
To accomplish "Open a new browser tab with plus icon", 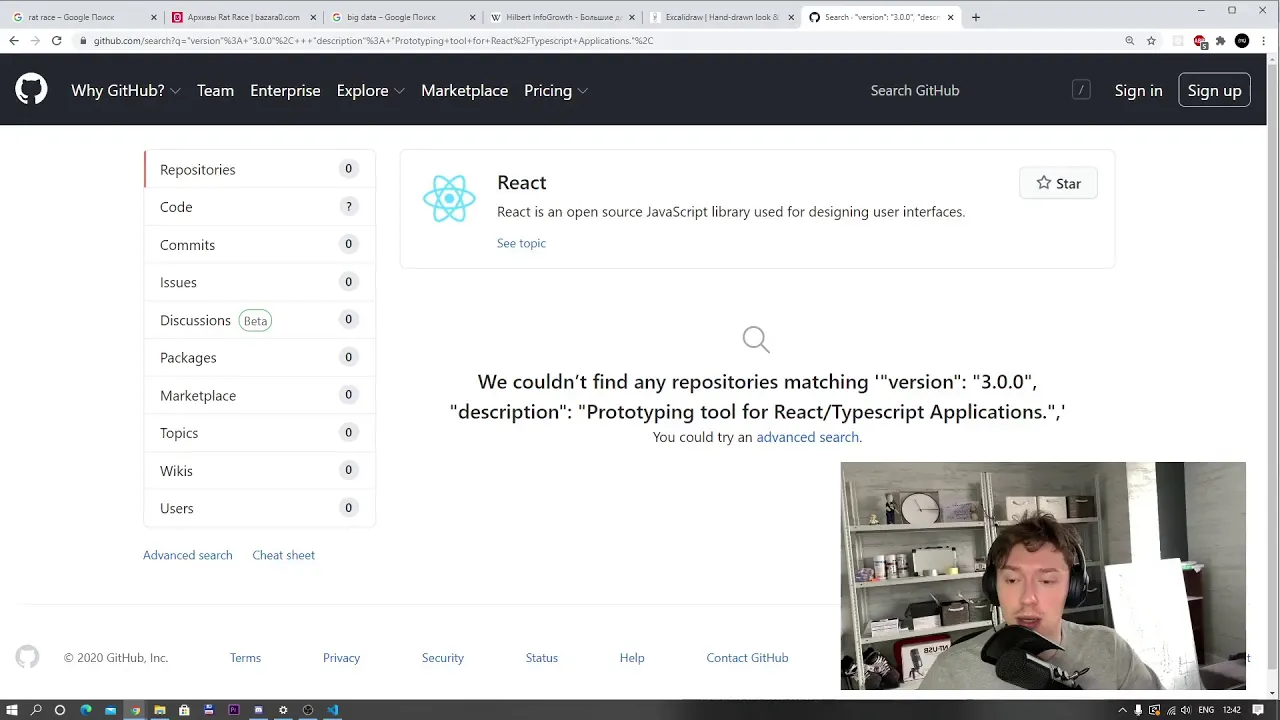I will coord(976,17).
